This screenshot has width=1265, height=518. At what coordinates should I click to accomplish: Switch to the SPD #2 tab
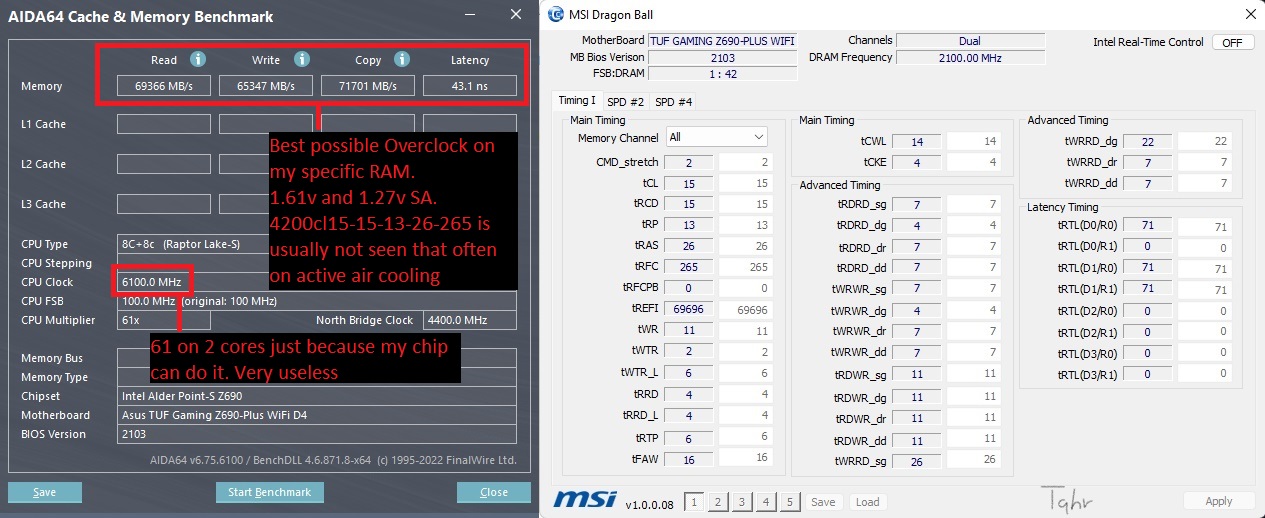625,101
